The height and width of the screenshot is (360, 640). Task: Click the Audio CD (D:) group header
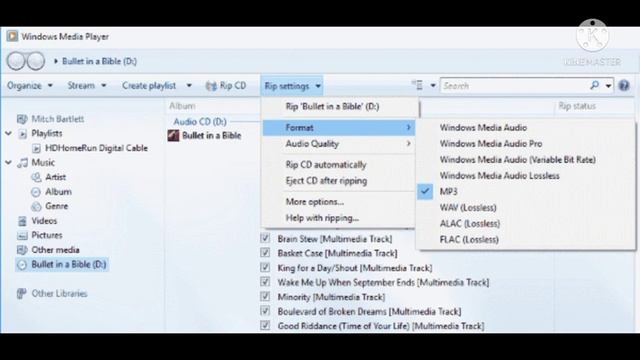(200, 122)
